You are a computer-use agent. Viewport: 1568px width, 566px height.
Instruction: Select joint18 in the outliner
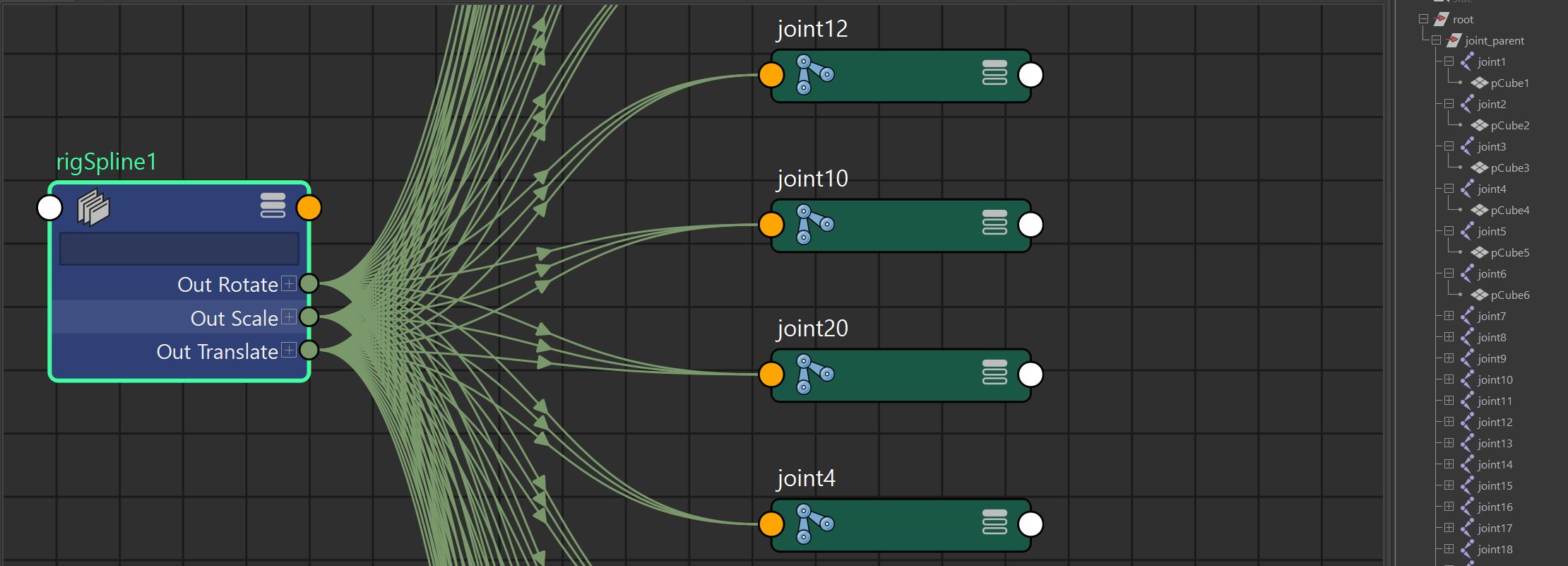(1495, 549)
